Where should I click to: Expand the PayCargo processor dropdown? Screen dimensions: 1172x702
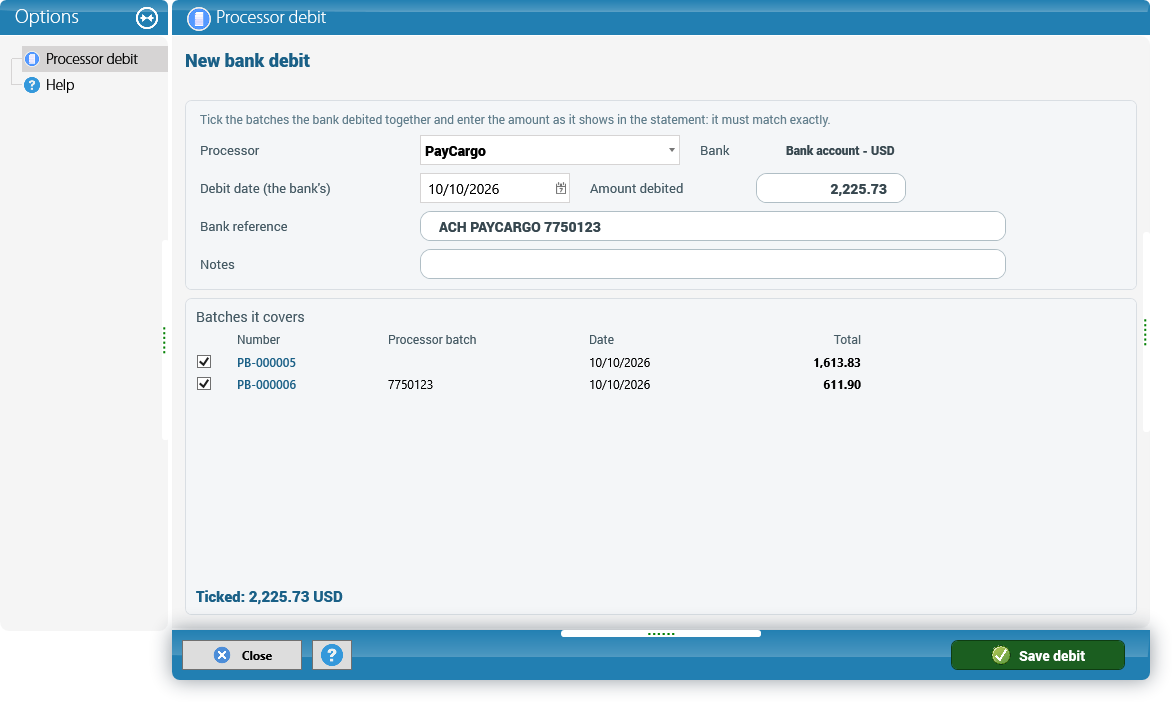[x=671, y=150]
